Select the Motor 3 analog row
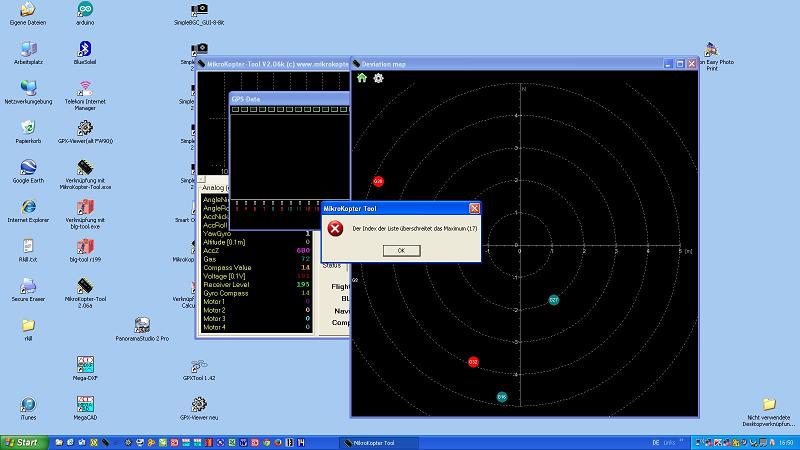The width and height of the screenshot is (800, 450). pos(257,318)
